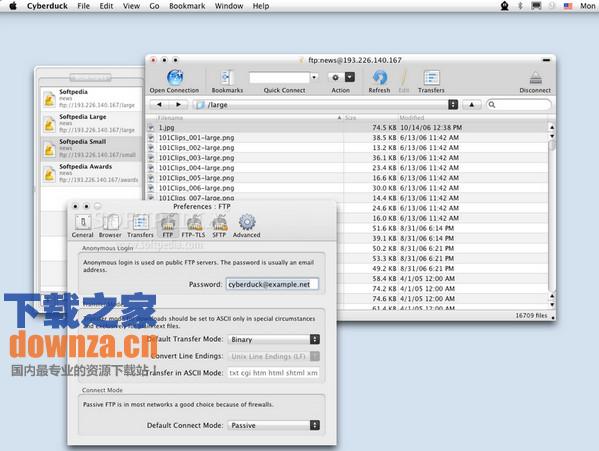Image resolution: width=599 pixels, height=451 pixels.
Task: Click the Bluetooth menu bar icon
Action: coord(520,6)
